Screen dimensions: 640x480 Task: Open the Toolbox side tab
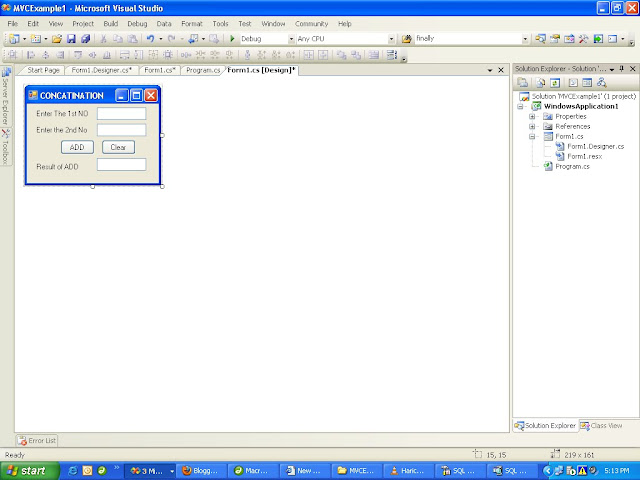pos(6,147)
